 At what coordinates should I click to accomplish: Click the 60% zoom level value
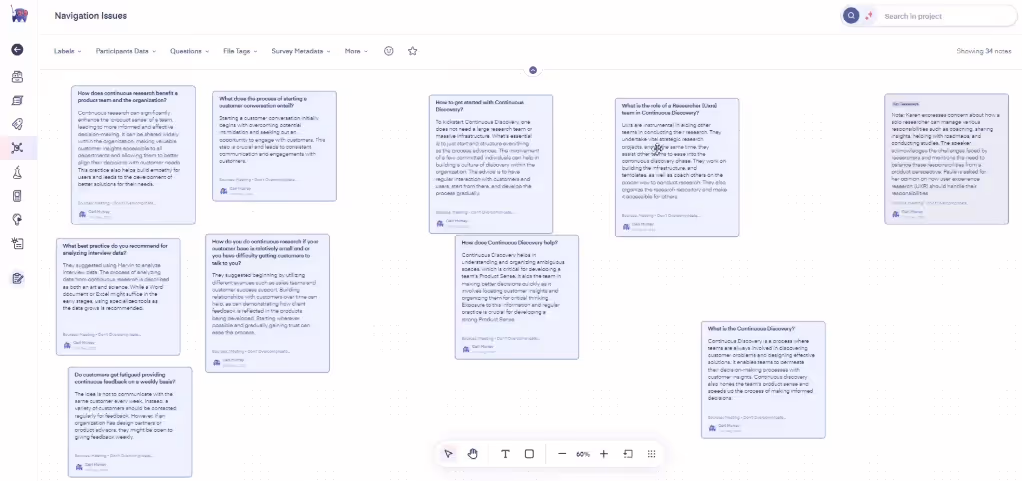[x=583, y=454]
